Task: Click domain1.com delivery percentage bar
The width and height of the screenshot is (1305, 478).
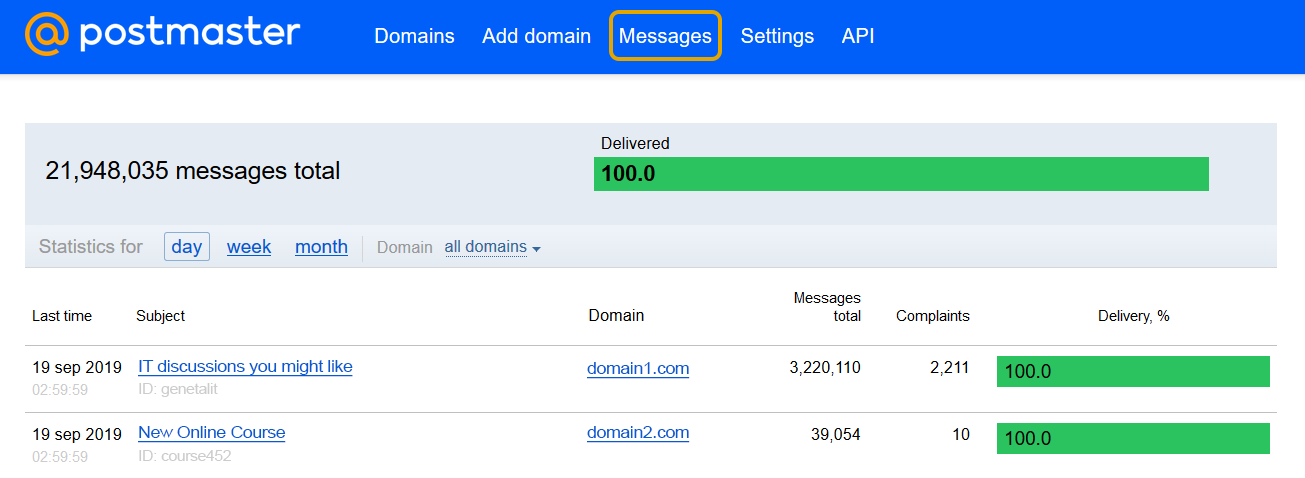Action: click(x=1133, y=372)
